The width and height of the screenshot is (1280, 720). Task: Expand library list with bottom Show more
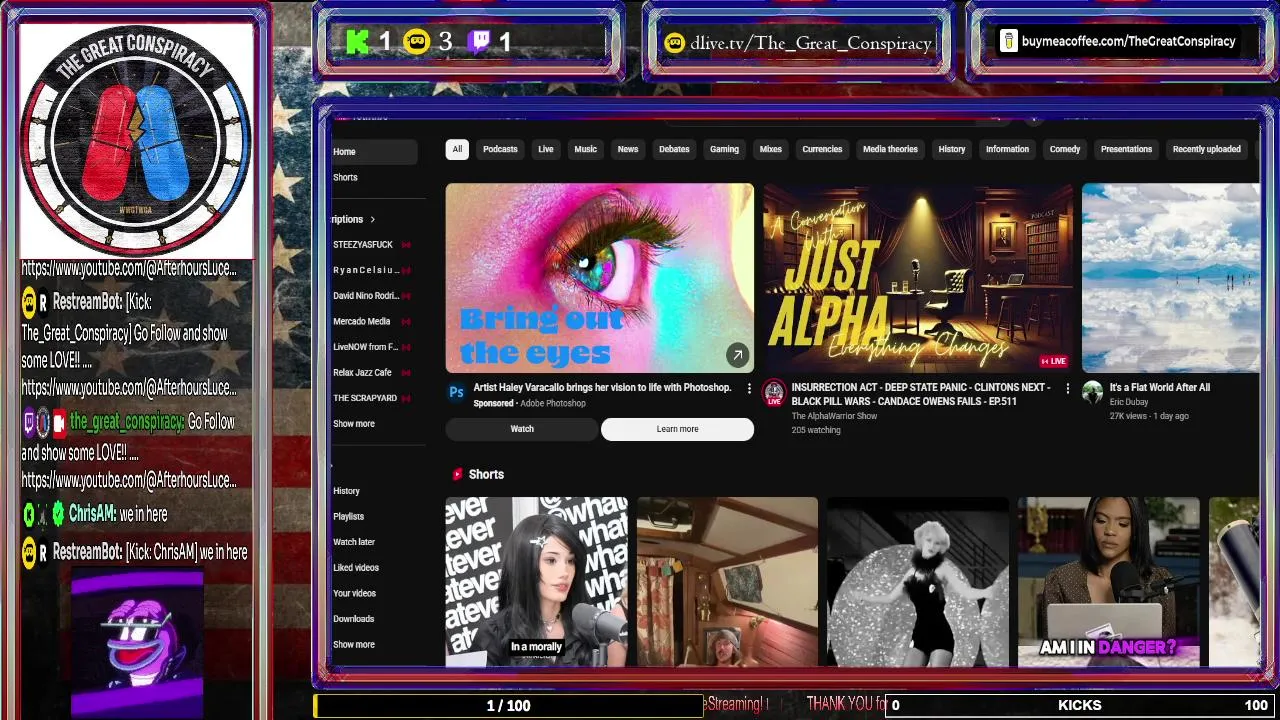[354, 645]
